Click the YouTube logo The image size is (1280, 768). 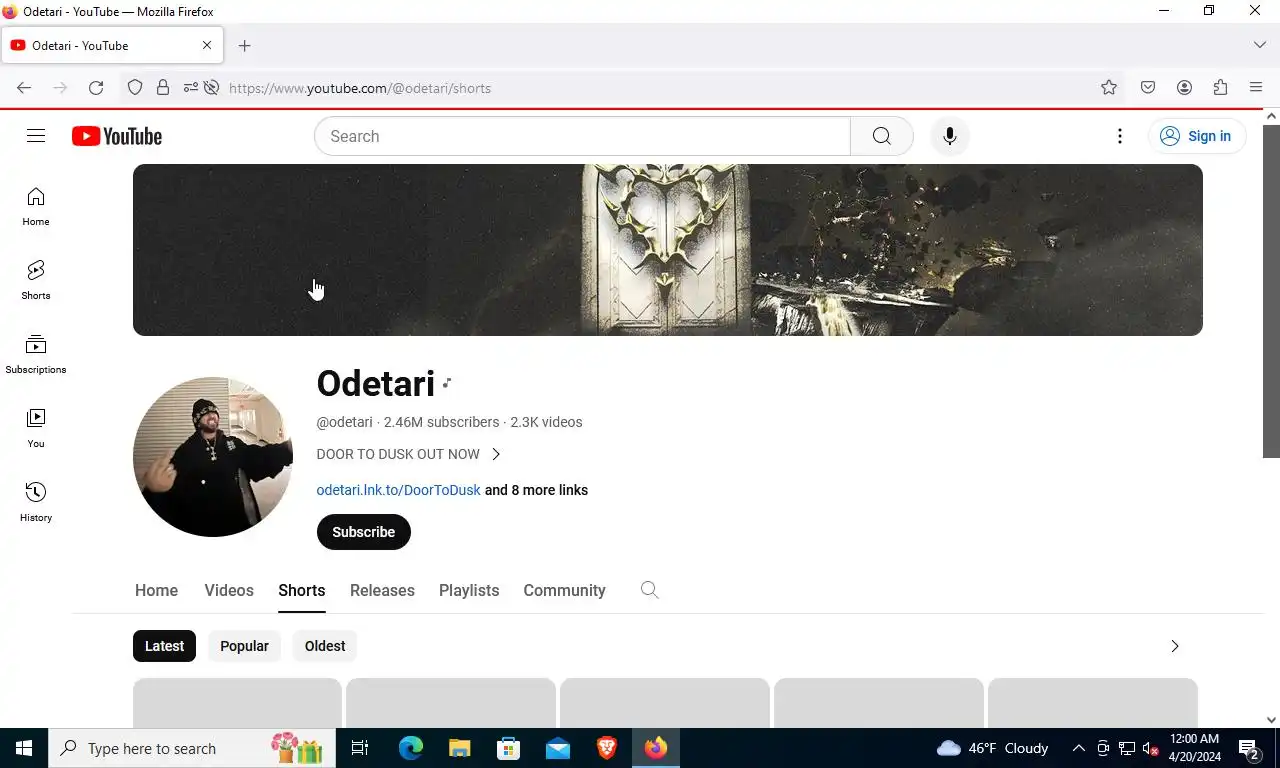click(x=117, y=136)
